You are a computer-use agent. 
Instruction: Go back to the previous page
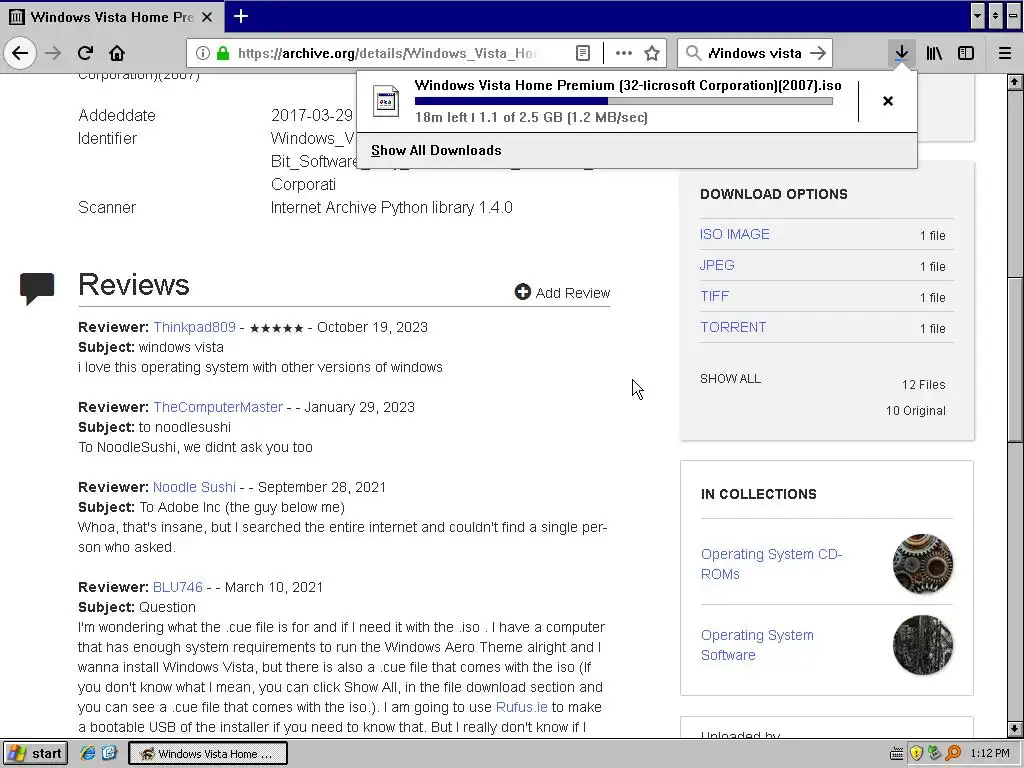(x=20, y=53)
